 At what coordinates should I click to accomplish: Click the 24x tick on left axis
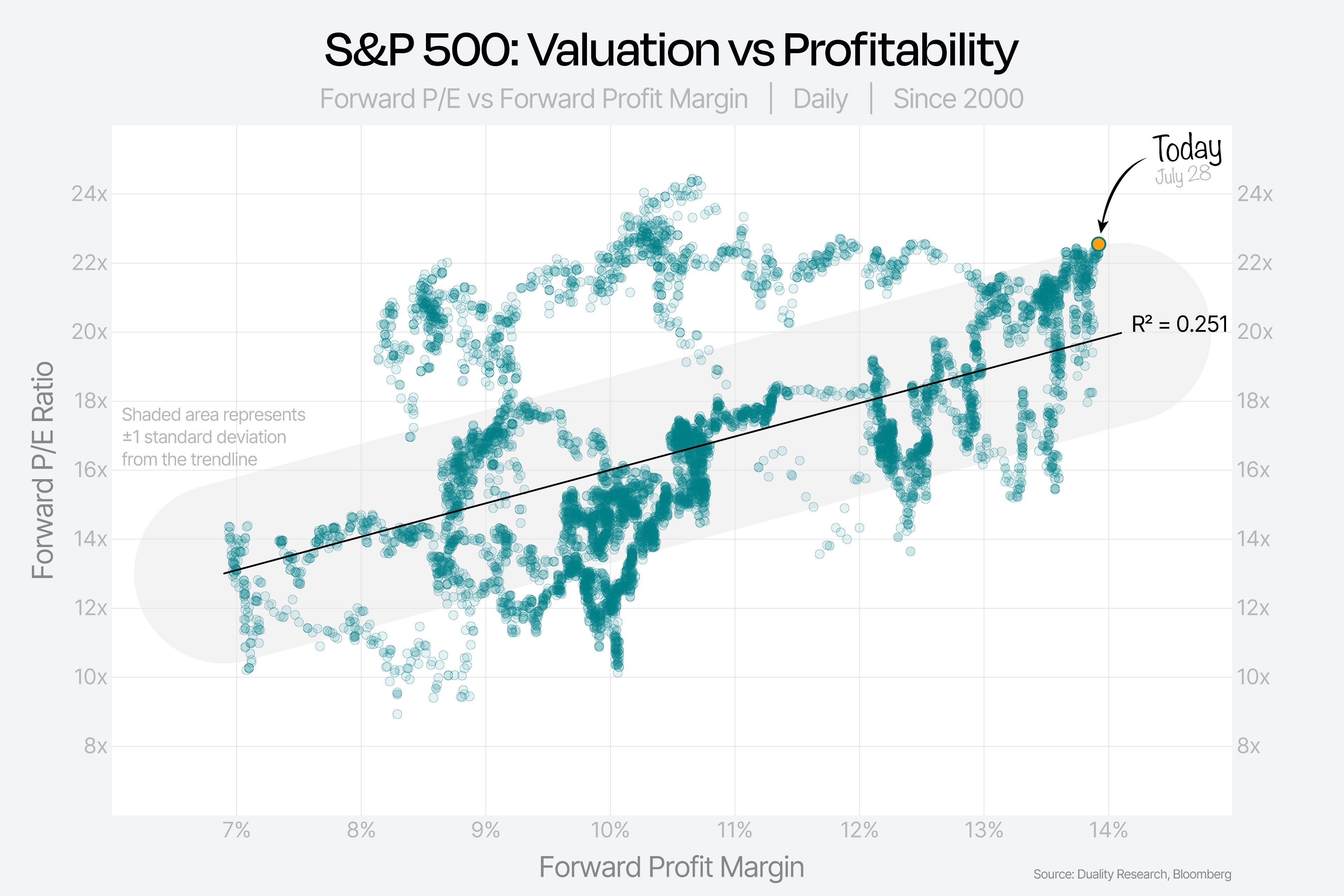[89, 194]
